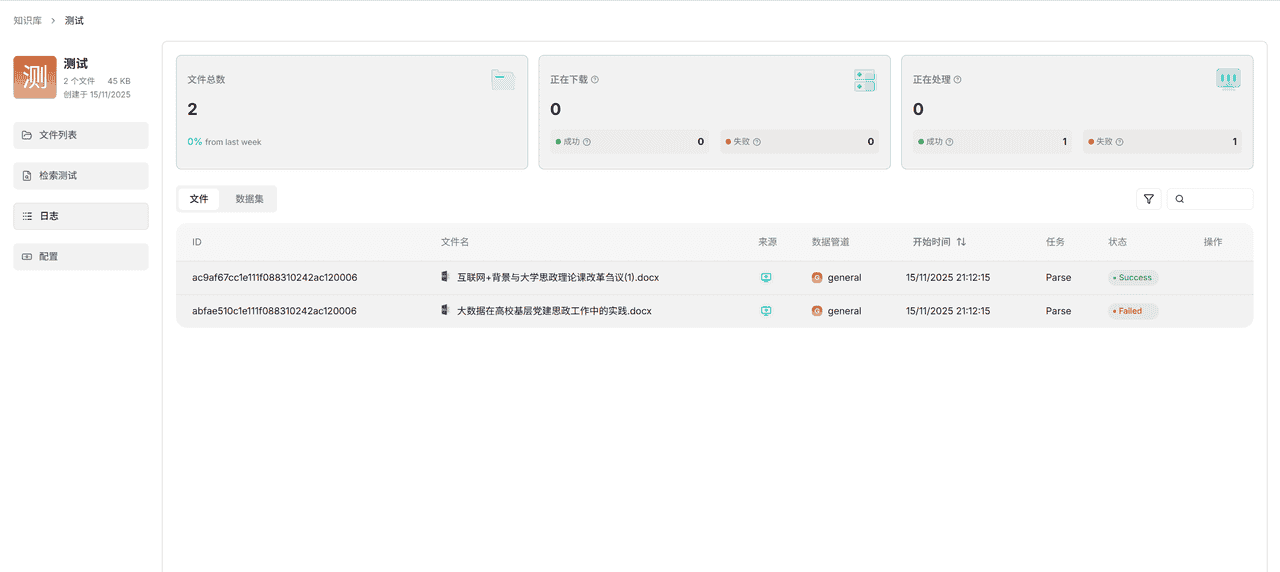
Task: Click Parse task in the Success row
Action: (x=1058, y=278)
